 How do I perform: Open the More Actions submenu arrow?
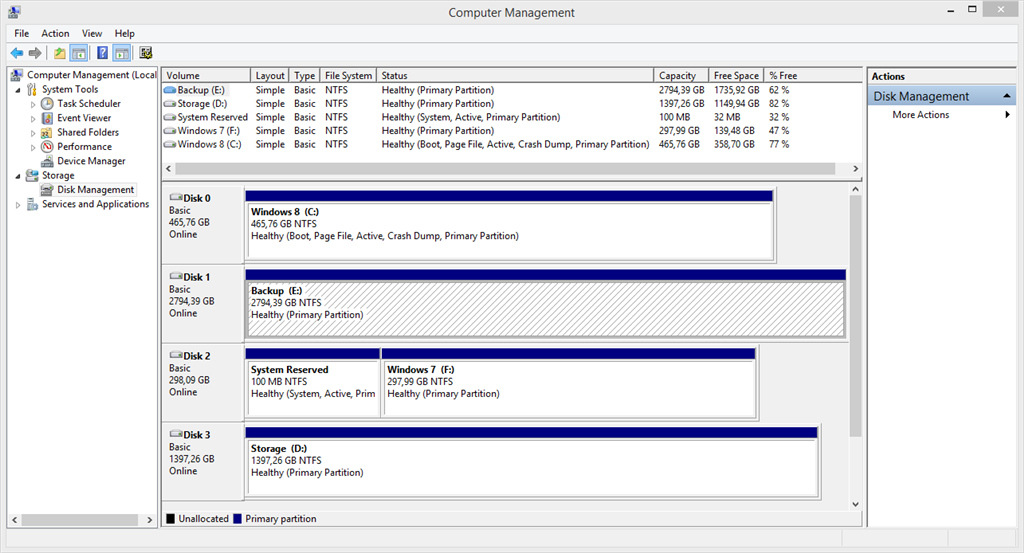tap(1008, 115)
